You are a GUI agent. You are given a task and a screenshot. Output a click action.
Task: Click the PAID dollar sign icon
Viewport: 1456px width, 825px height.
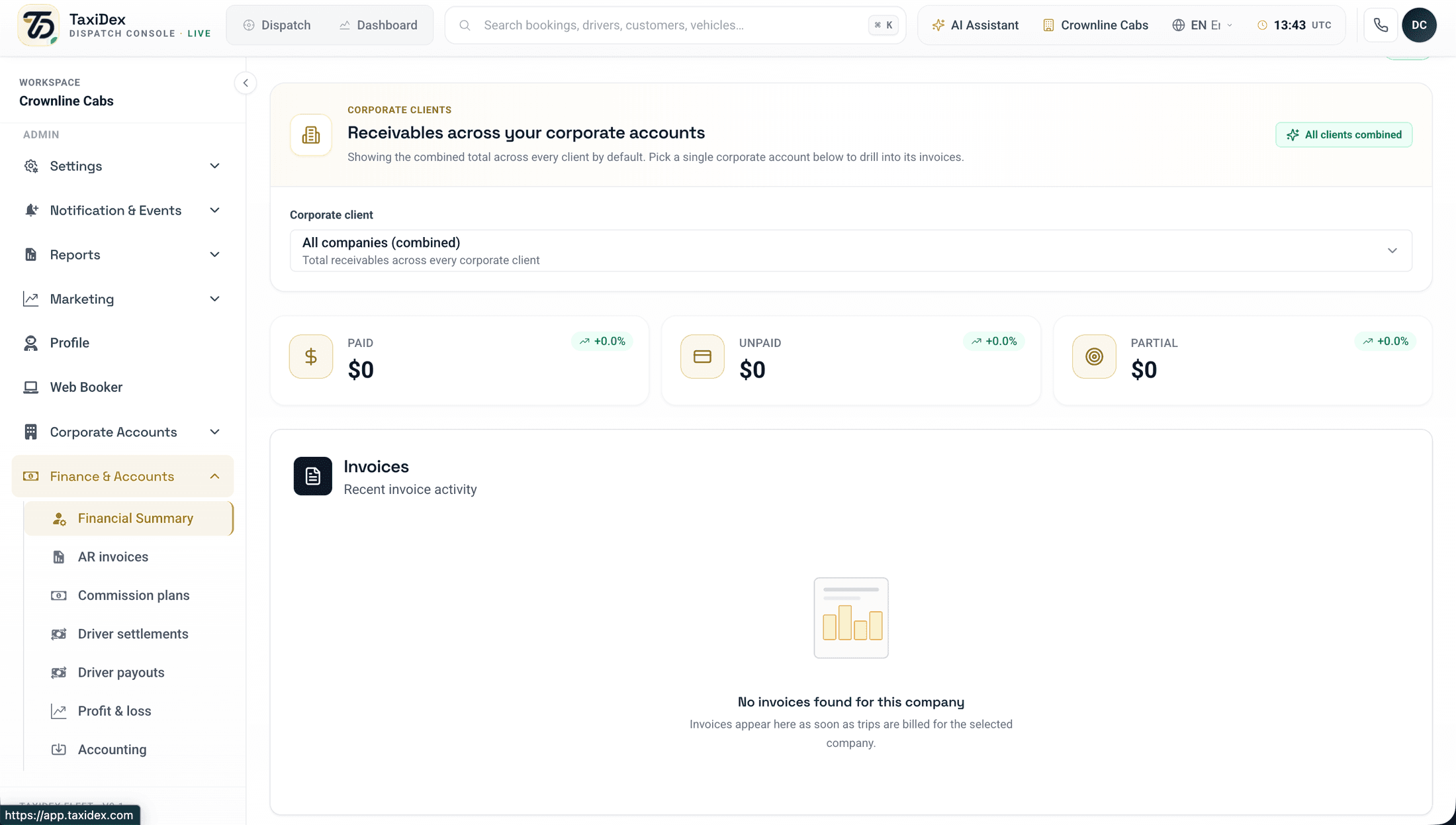(311, 357)
